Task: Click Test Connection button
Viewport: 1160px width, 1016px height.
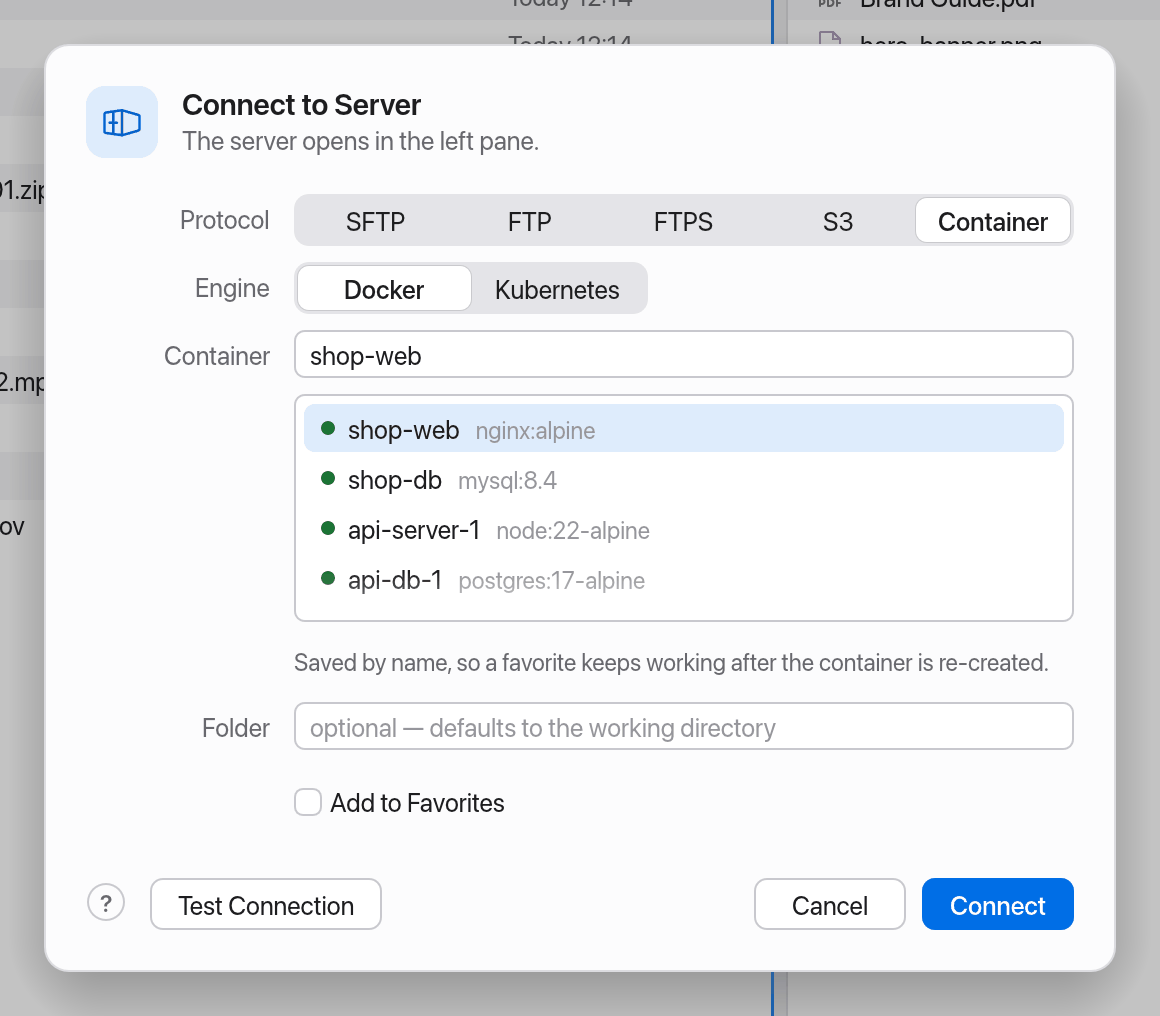Action: click(x=266, y=904)
